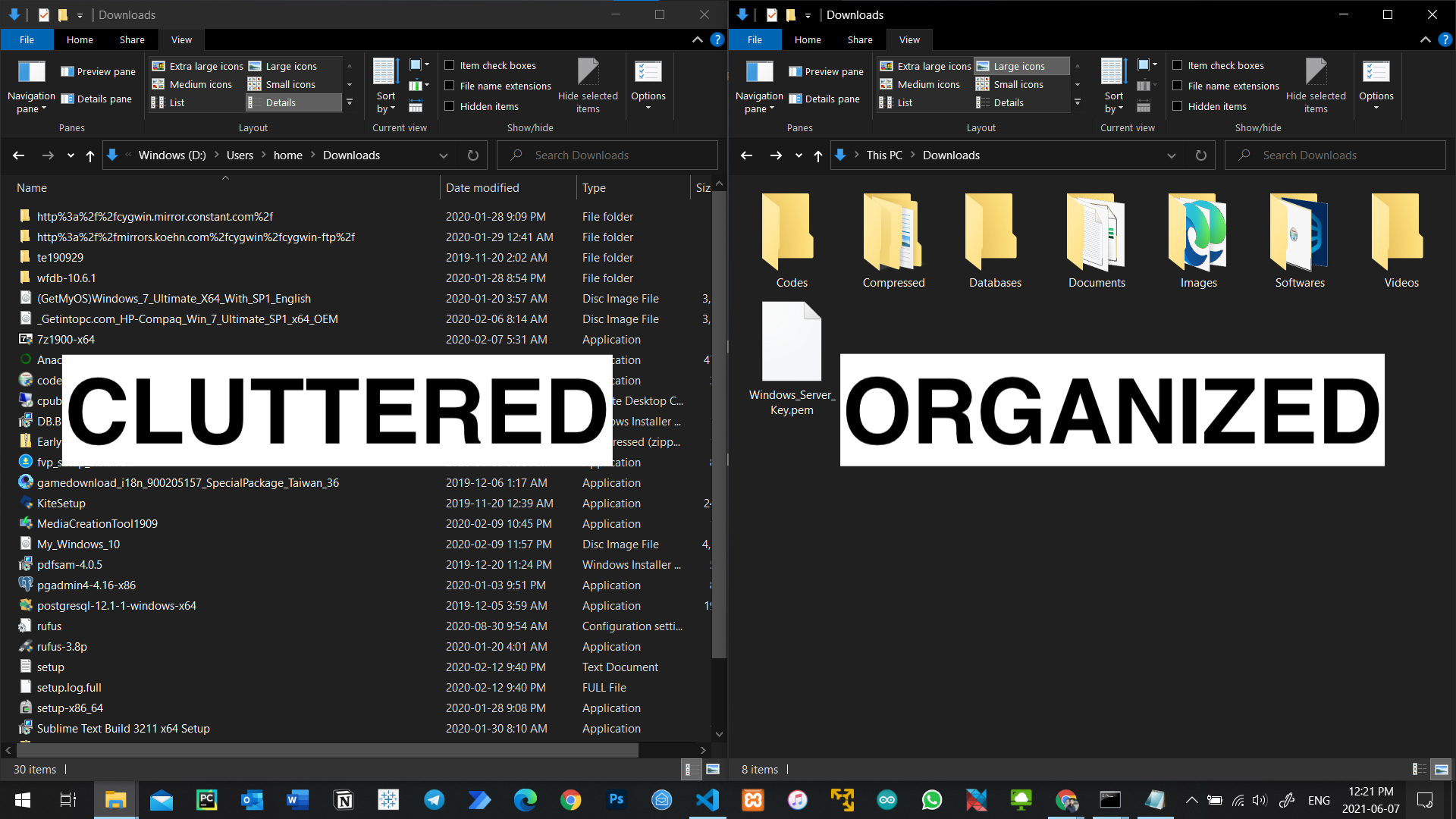Open the address bar history dropdown in right window

(1172, 155)
